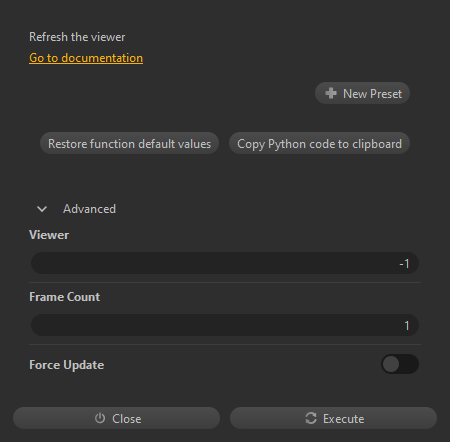Screen dimensions: 450x442
Task: Restore function default values
Action: tap(129, 144)
